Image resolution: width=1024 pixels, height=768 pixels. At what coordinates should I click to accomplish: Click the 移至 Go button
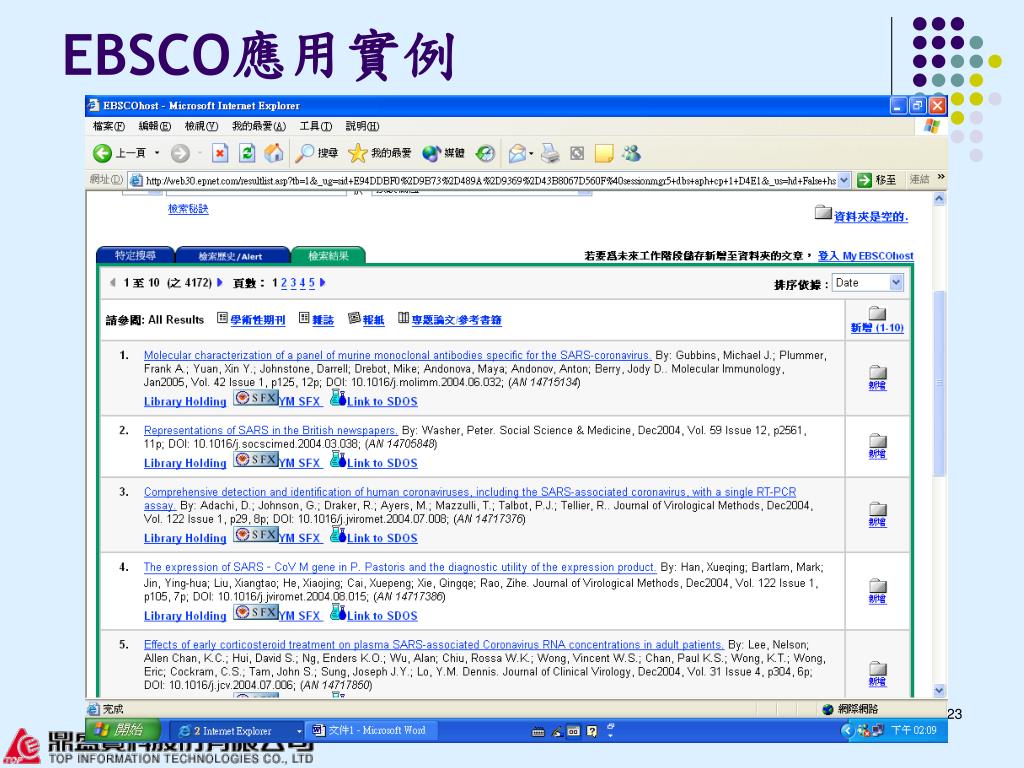click(x=876, y=180)
